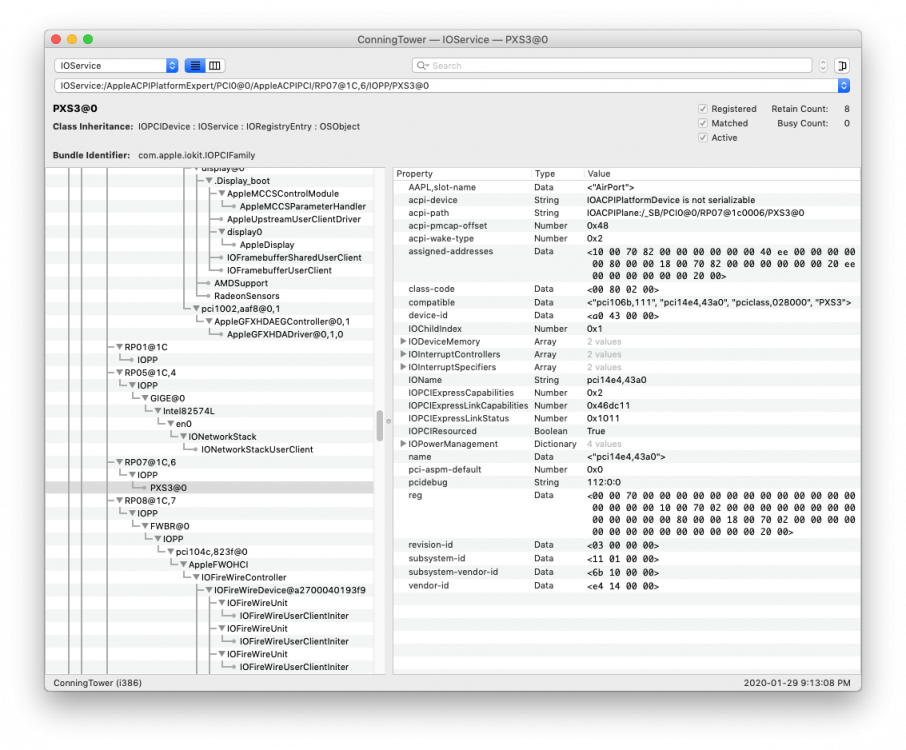
Task: Select the RadeonSensors tree entry
Action: tap(247, 296)
